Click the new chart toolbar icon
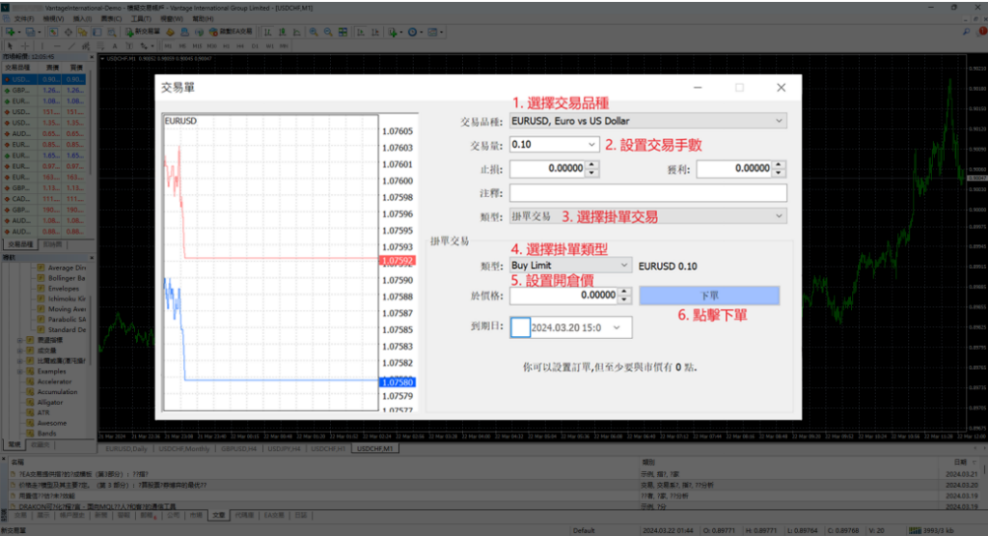The image size is (988, 536). (10, 32)
